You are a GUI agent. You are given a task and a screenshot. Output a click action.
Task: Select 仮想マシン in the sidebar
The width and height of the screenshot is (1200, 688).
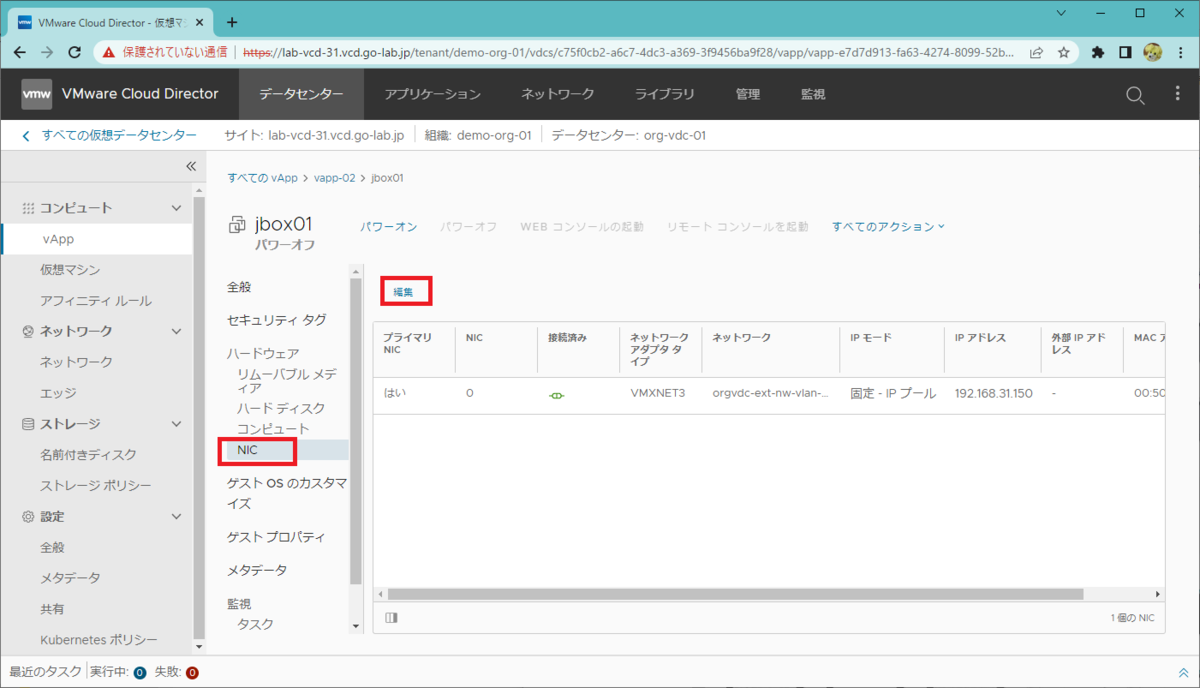click(70, 270)
